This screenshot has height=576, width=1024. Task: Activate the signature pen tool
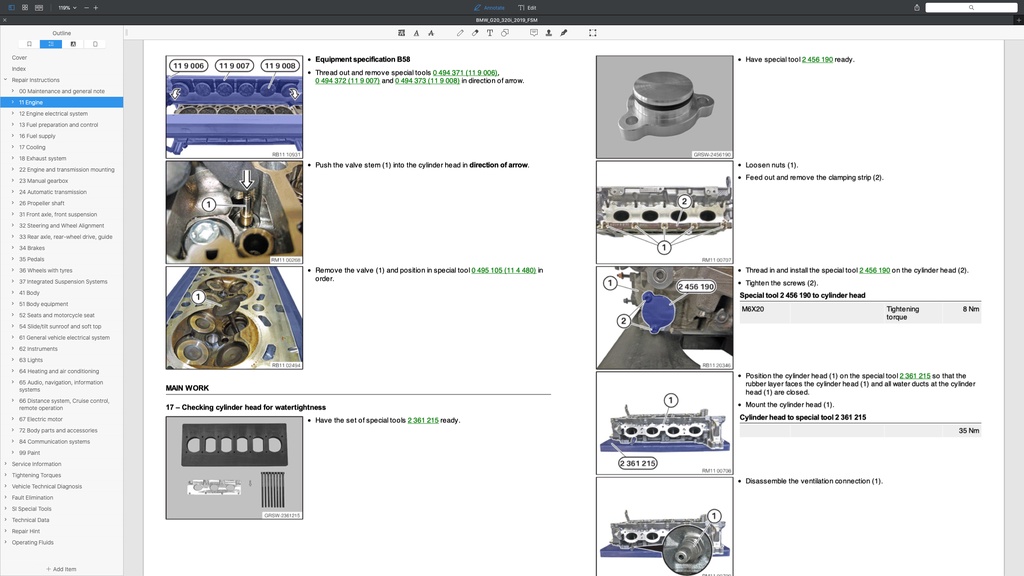[x=564, y=33]
